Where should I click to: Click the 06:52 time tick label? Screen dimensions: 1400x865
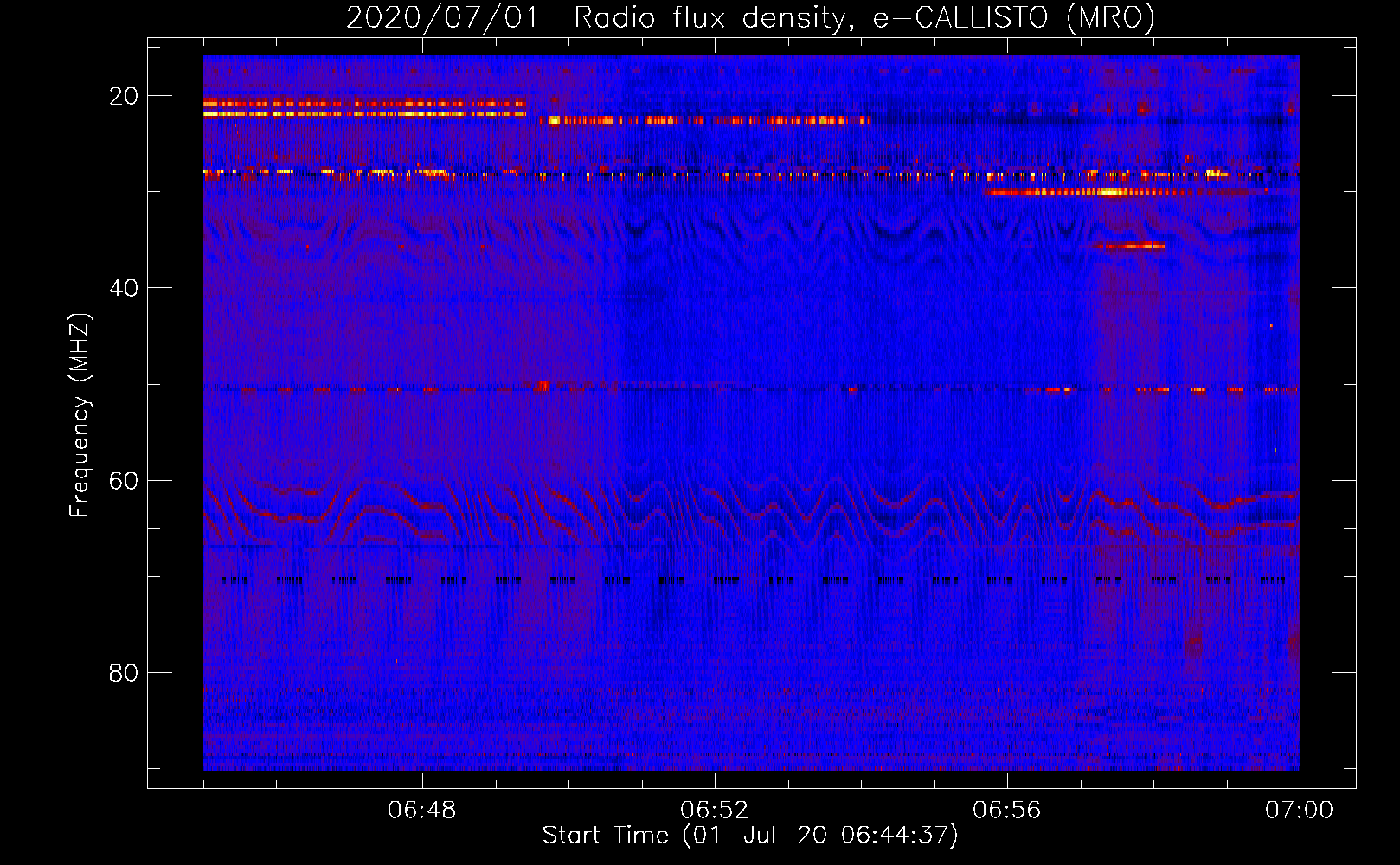tap(715, 811)
